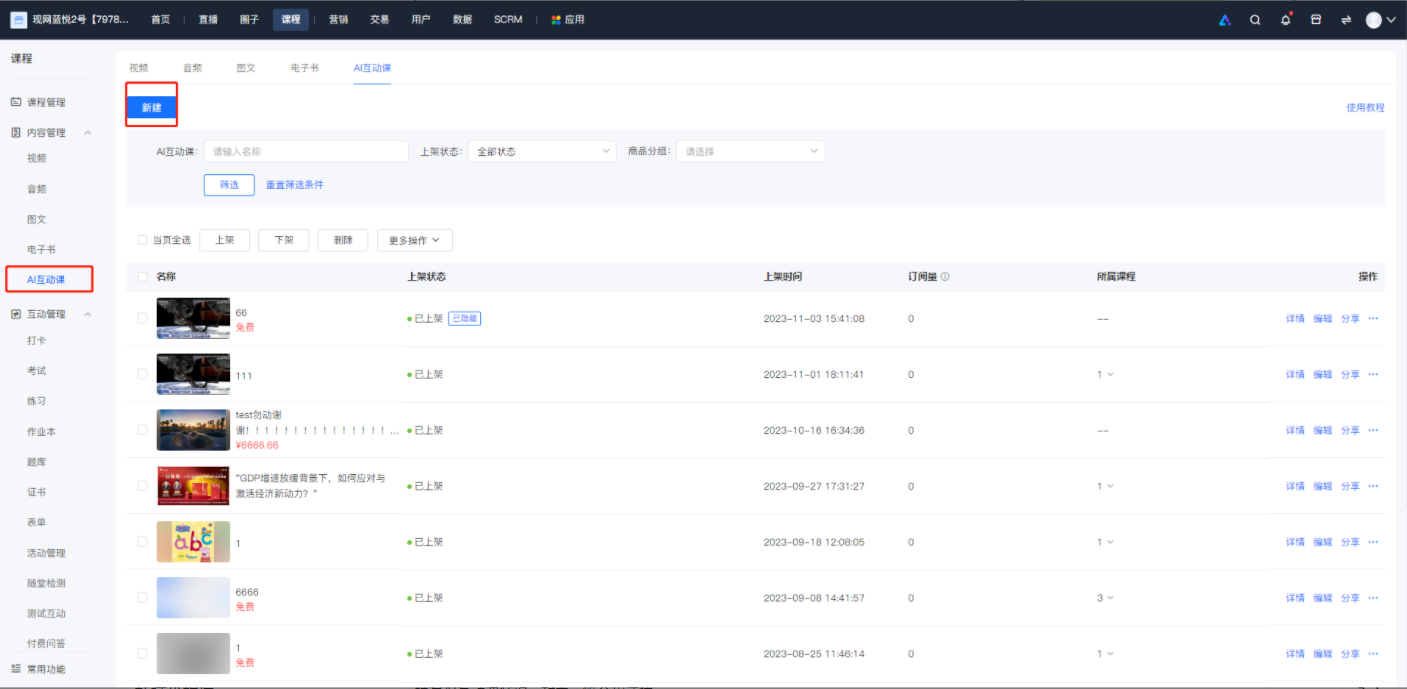Viewport: 1407px width, 689px height.
Task: Click the 新建 create button
Action: [x=151, y=107]
